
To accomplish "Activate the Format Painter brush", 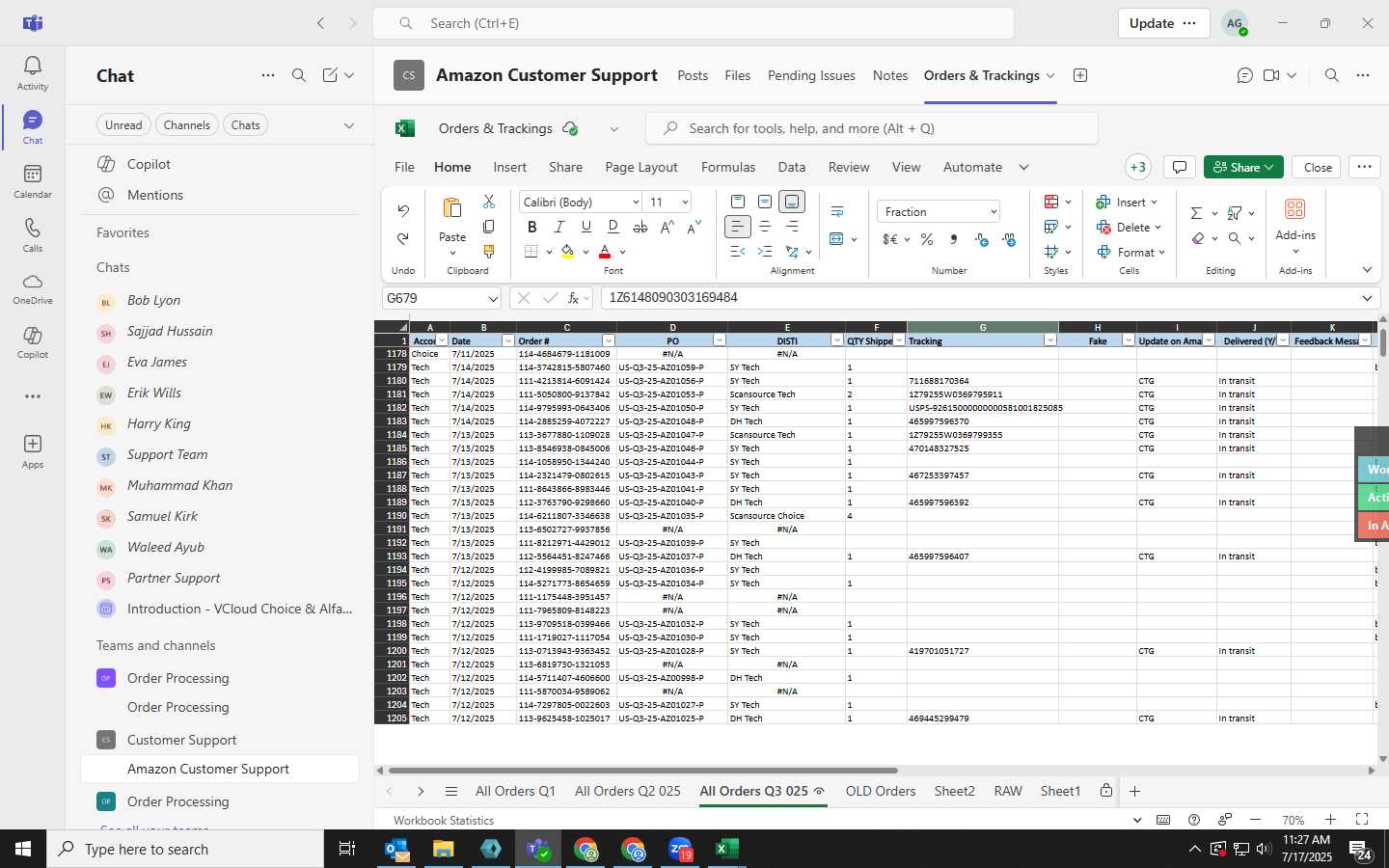I will pos(489,252).
